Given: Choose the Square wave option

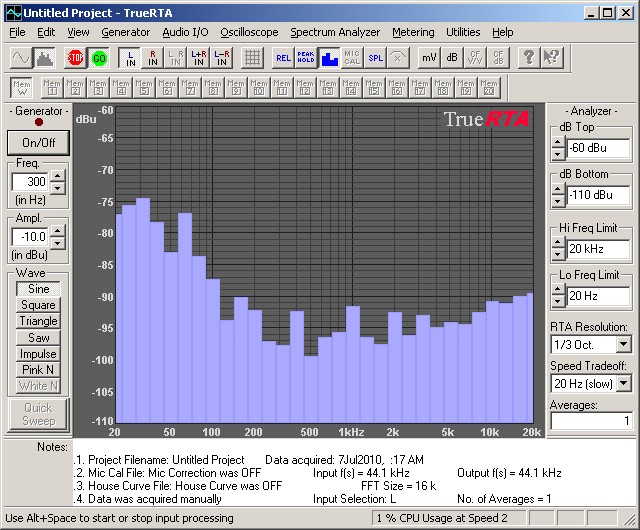Looking at the screenshot, I should pyautogui.click(x=38, y=305).
